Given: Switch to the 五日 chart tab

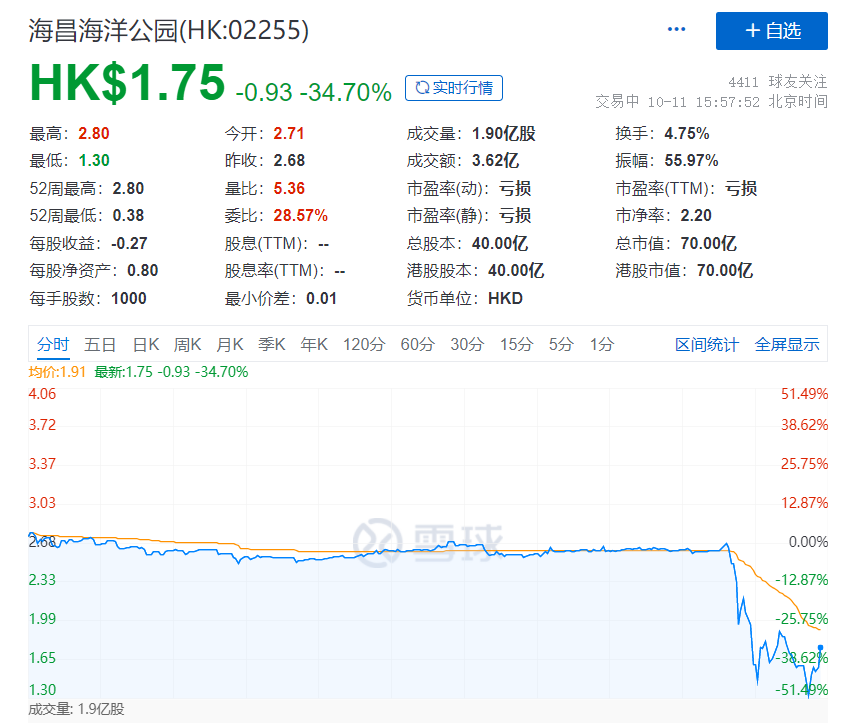Looking at the screenshot, I should (x=101, y=343).
